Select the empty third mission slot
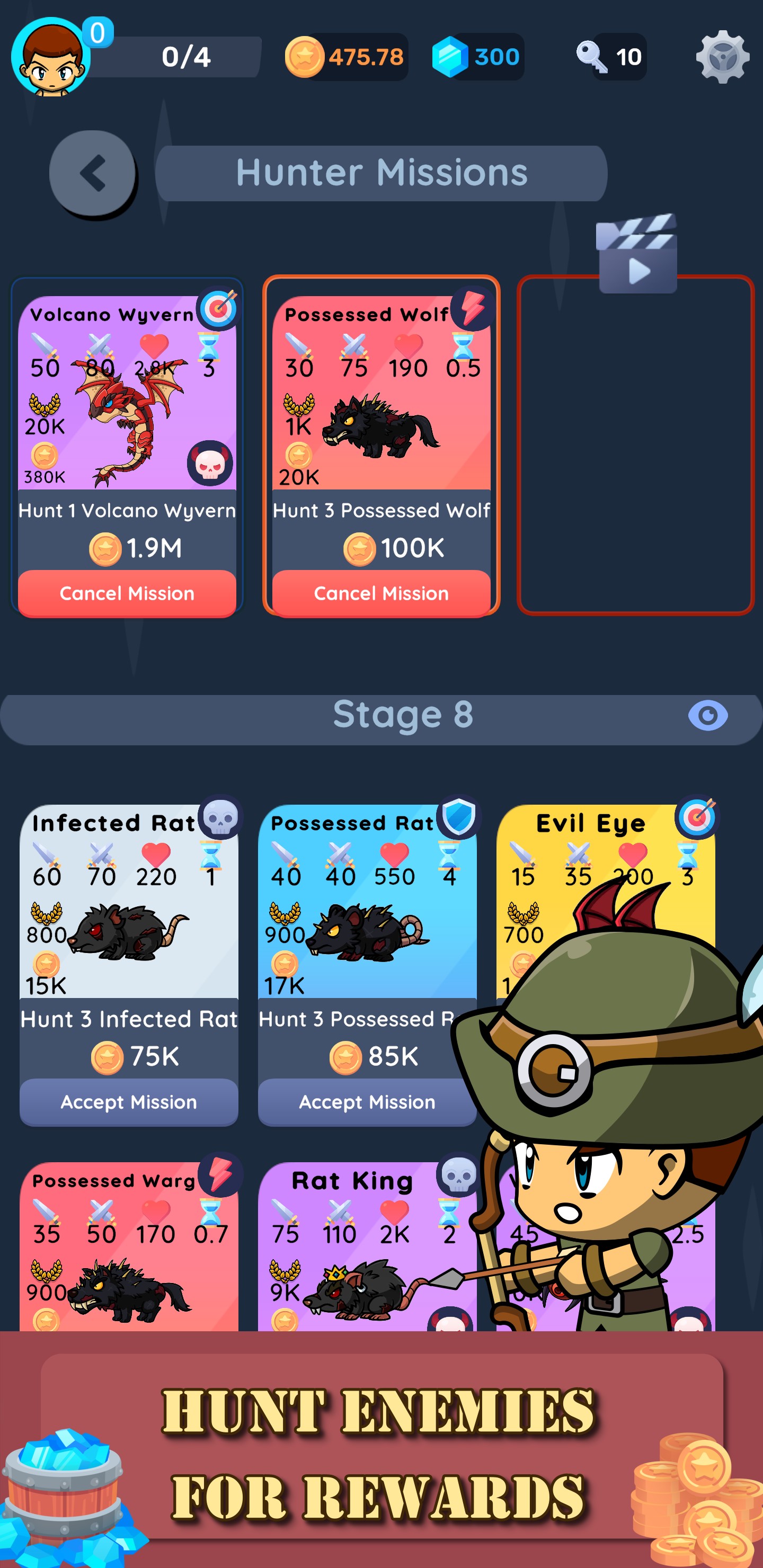 [x=635, y=445]
